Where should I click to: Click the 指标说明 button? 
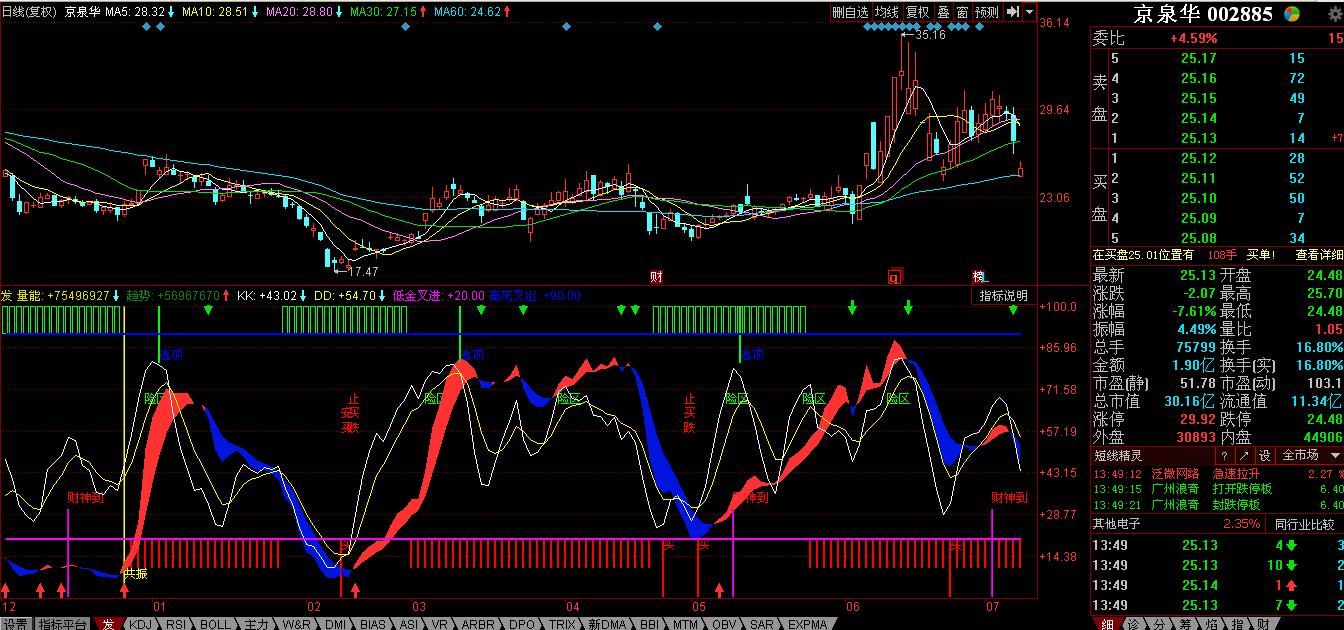click(x=1002, y=296)
